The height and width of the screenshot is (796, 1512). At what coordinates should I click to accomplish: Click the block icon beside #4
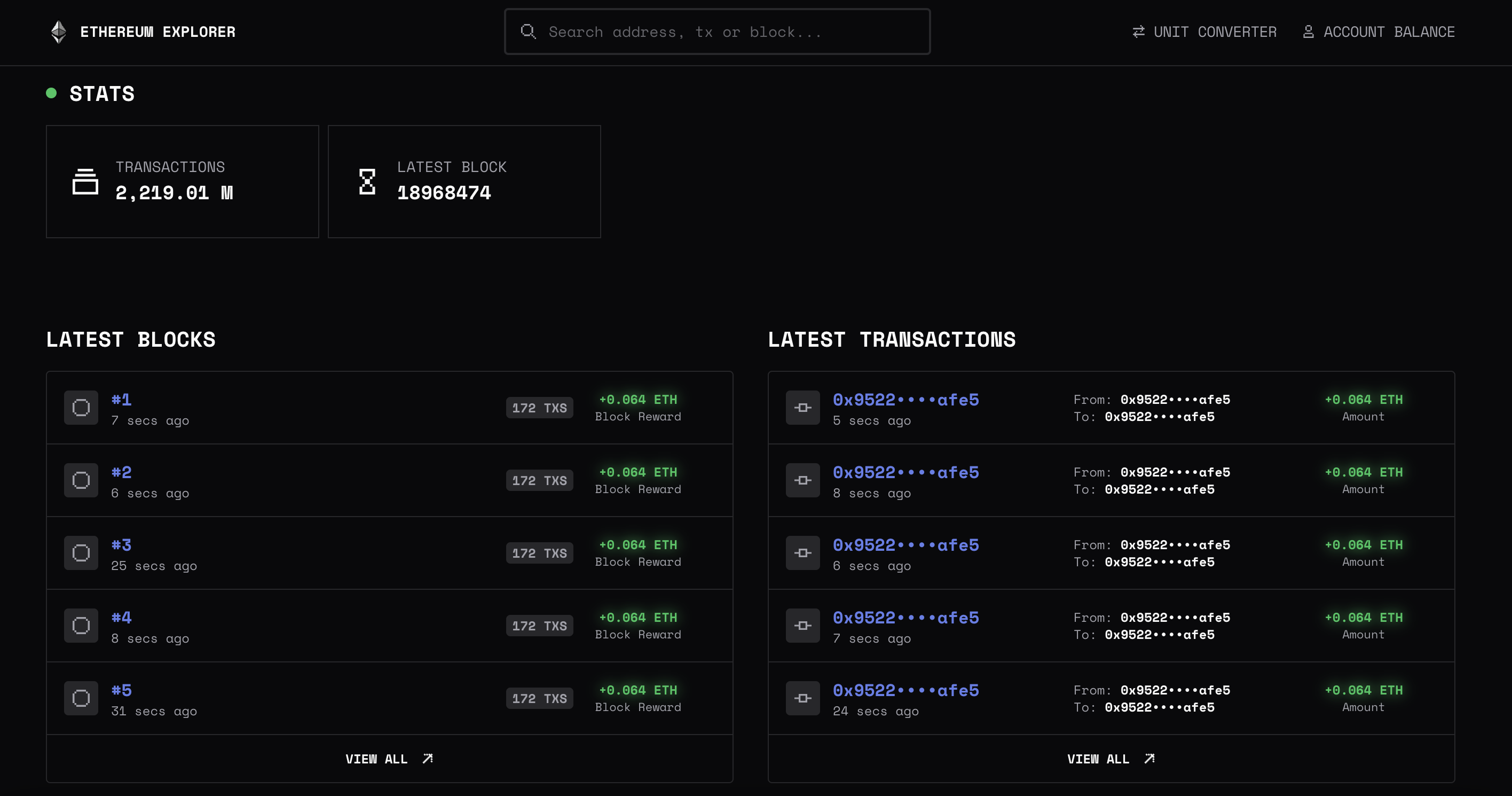point(81,625)
